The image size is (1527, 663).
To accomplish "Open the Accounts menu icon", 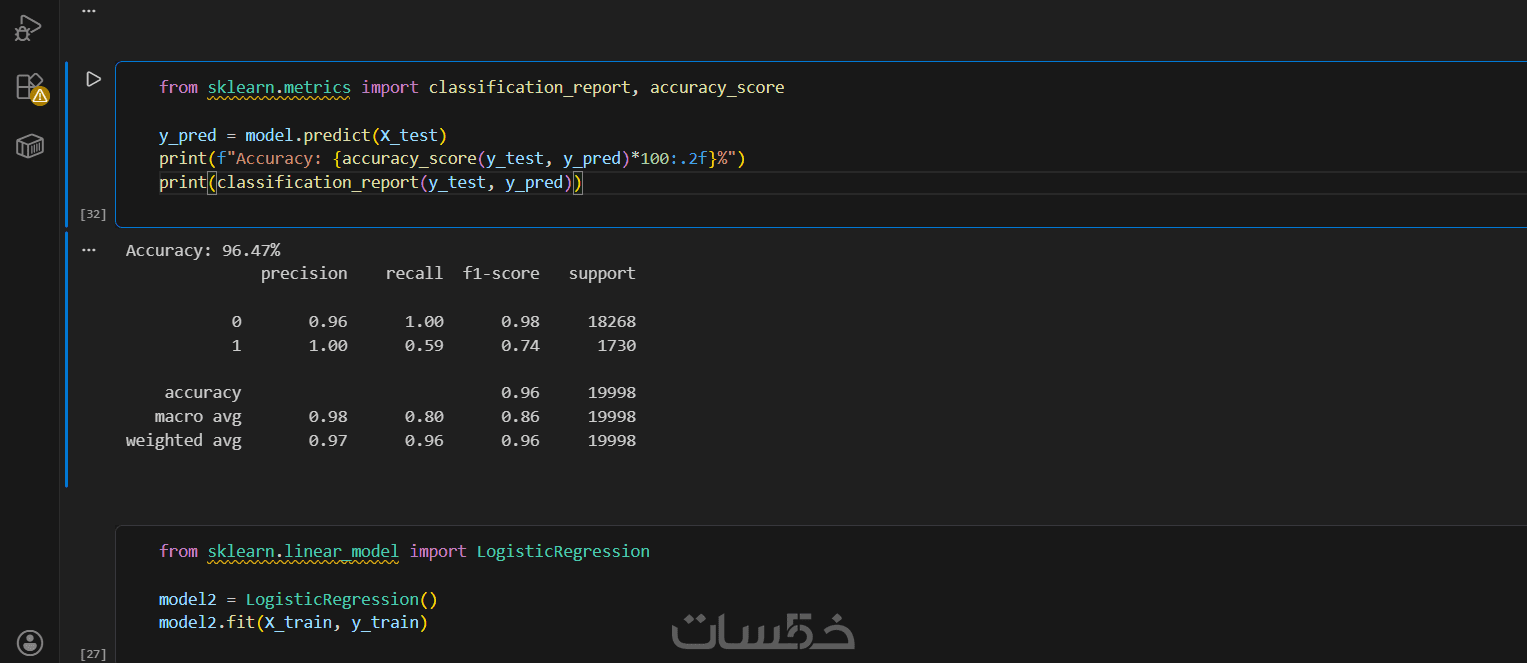I will point(30,642).
